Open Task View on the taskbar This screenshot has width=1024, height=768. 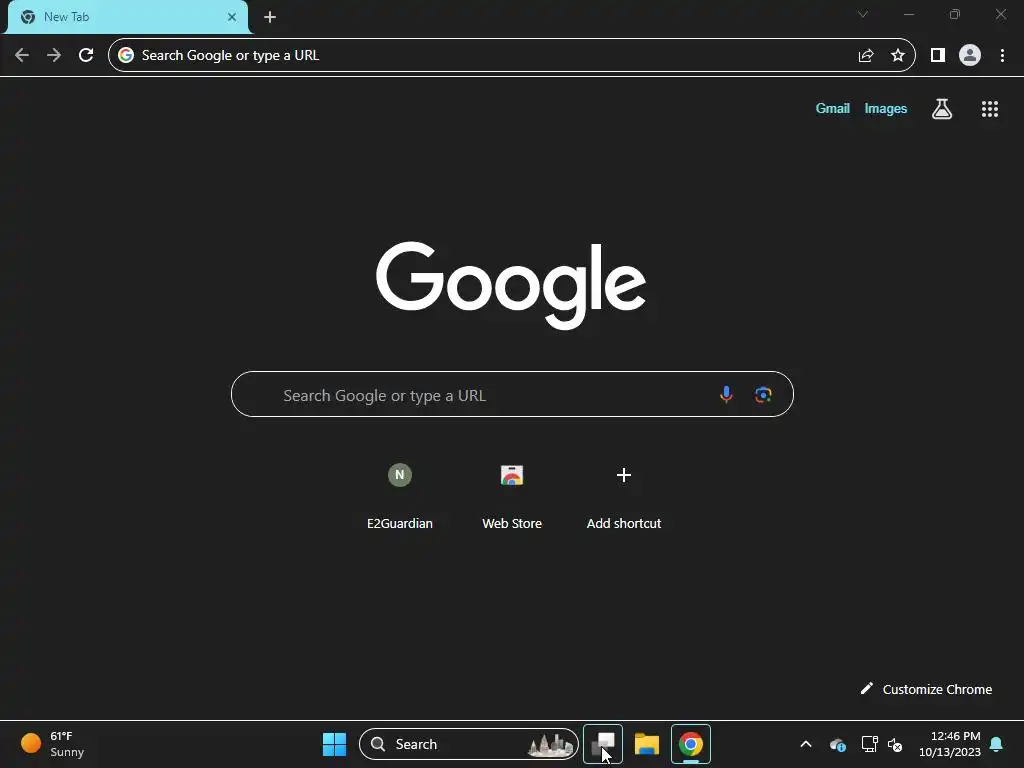pyautogui.click(x=603, y=744)
